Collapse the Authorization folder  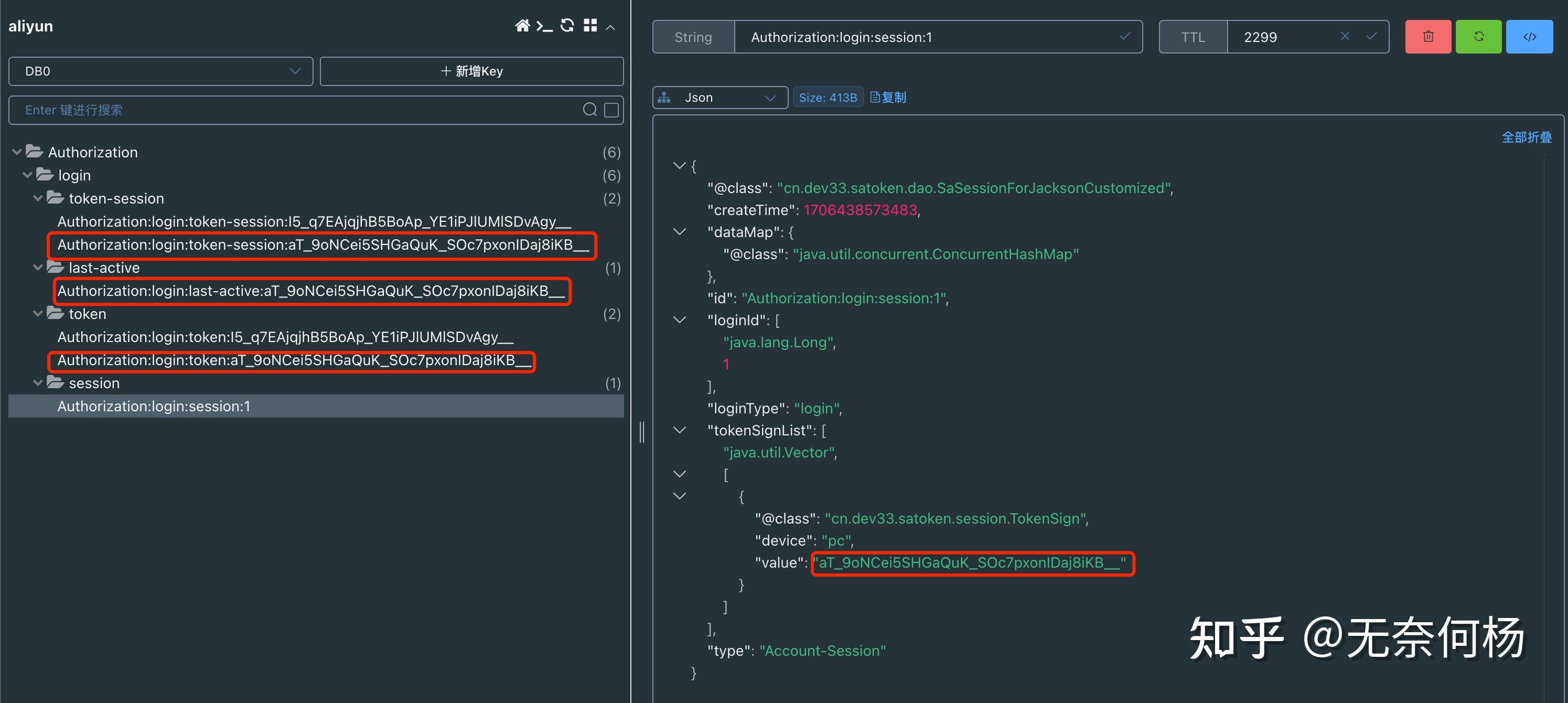(x=17, y=152)
